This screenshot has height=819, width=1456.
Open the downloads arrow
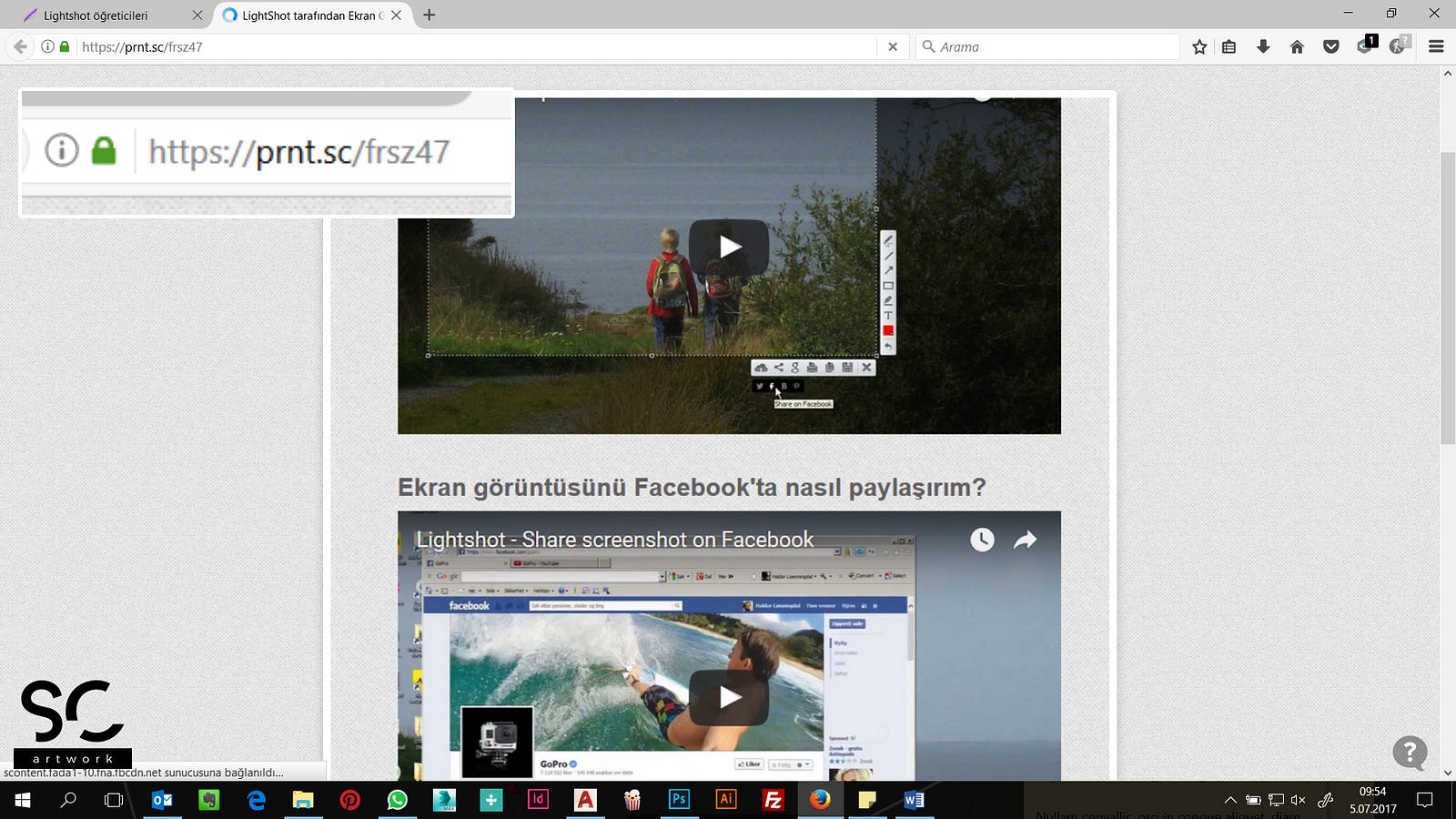point(1263,46)
